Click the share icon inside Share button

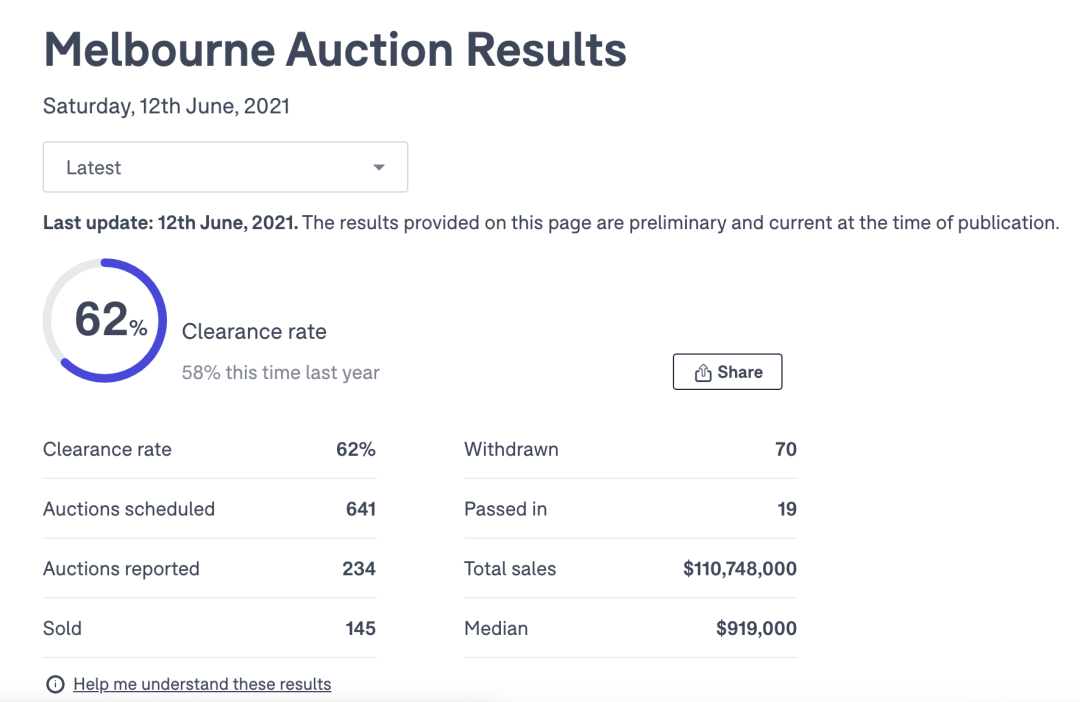click(703, 373)
